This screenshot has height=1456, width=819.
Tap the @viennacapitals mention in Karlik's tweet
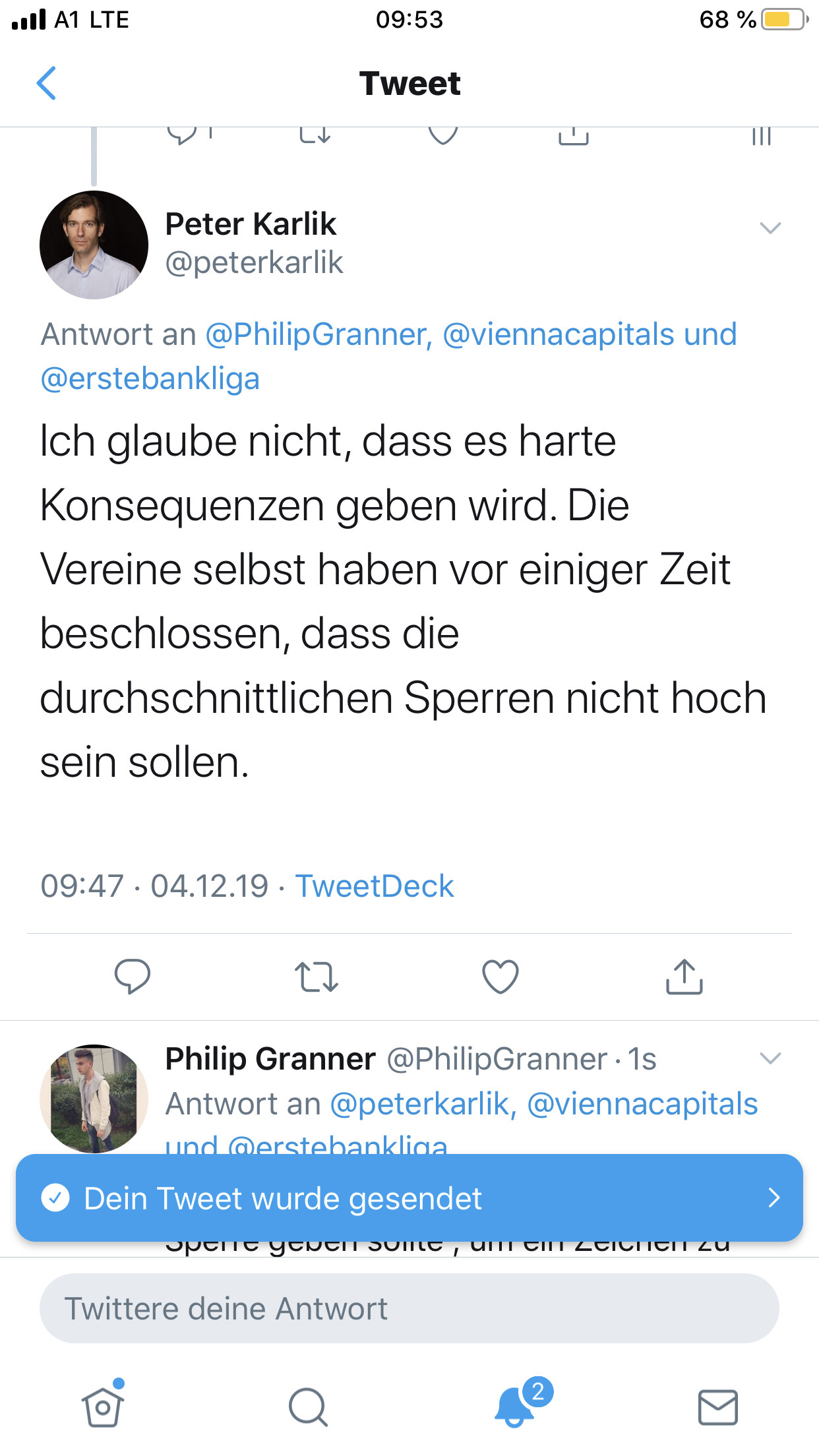(558, 334)
